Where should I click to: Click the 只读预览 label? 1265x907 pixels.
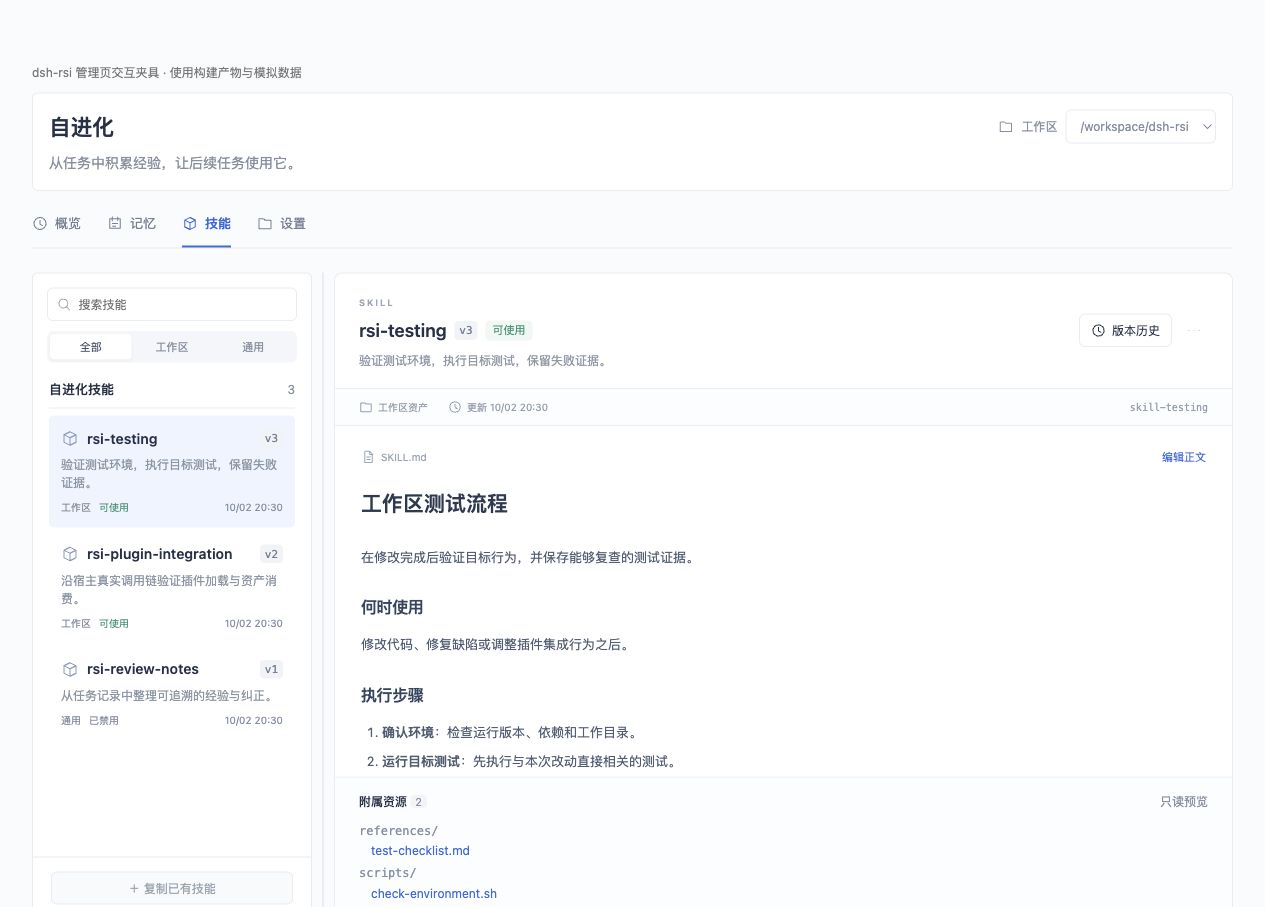[1184, 801]
